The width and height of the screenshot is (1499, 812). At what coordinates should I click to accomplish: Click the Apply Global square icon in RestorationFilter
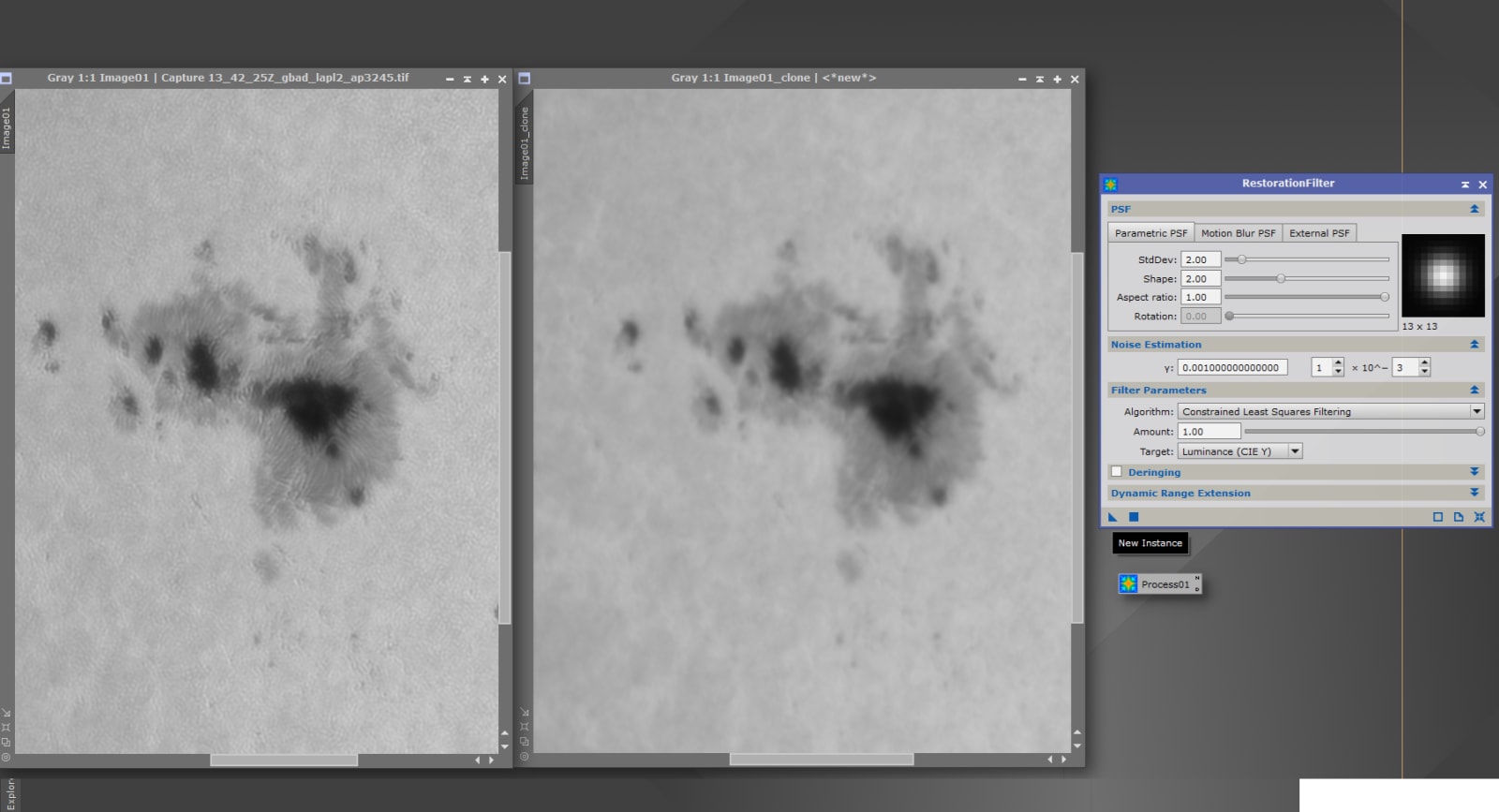click(x=1134, y=517)
